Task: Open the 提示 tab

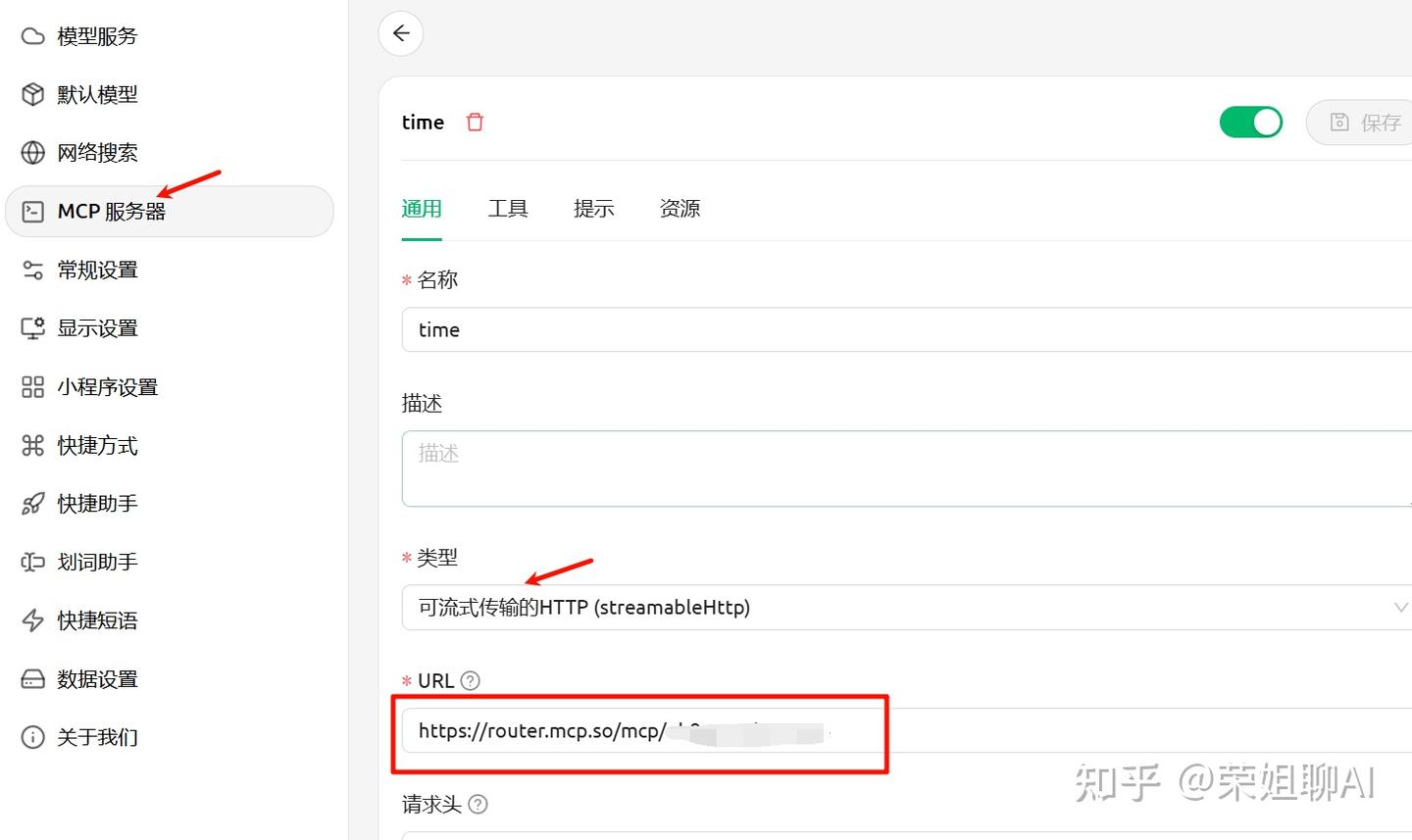Action: 593,208
